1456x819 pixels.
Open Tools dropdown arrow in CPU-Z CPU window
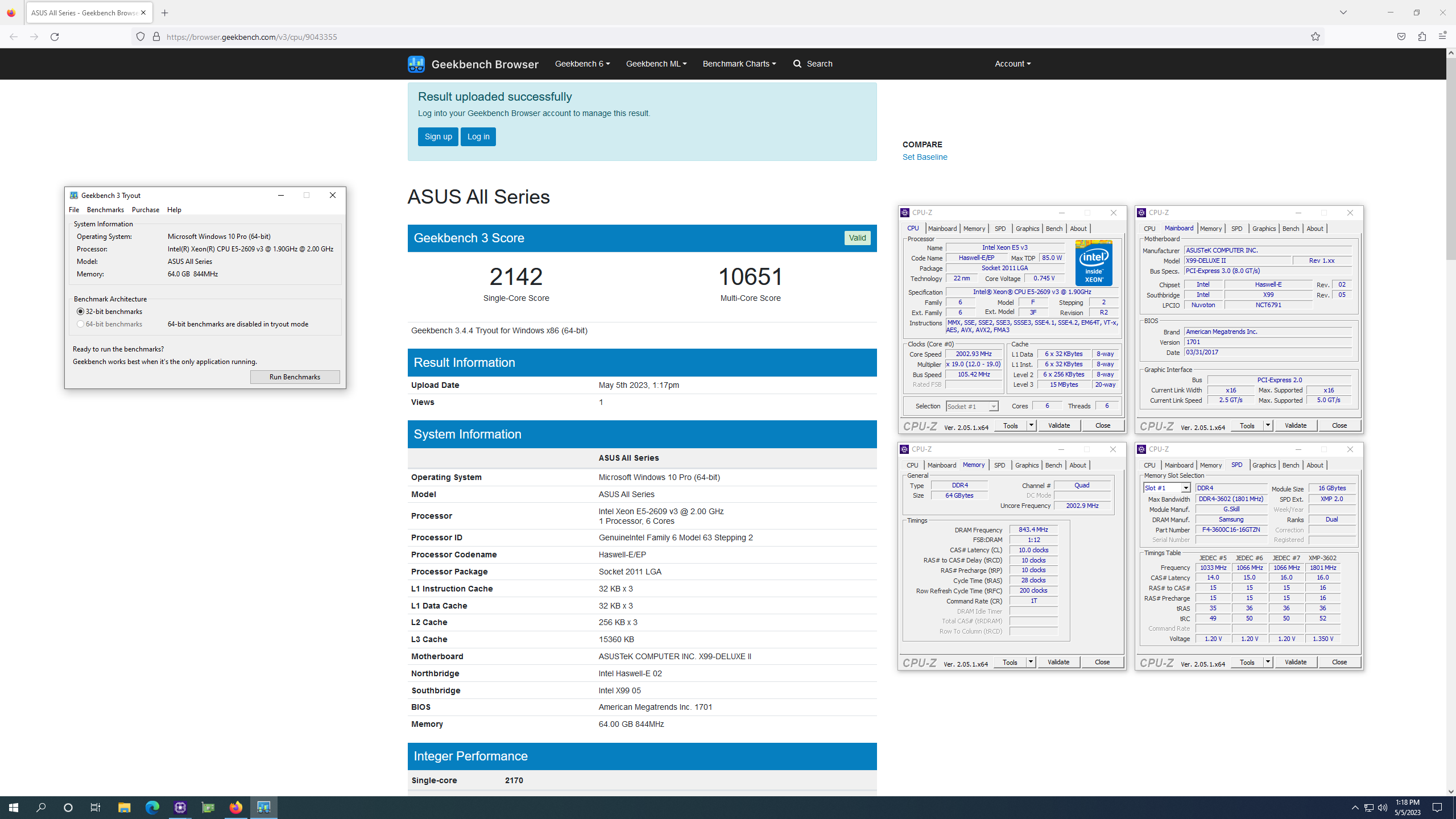[x=1031, y=425]
